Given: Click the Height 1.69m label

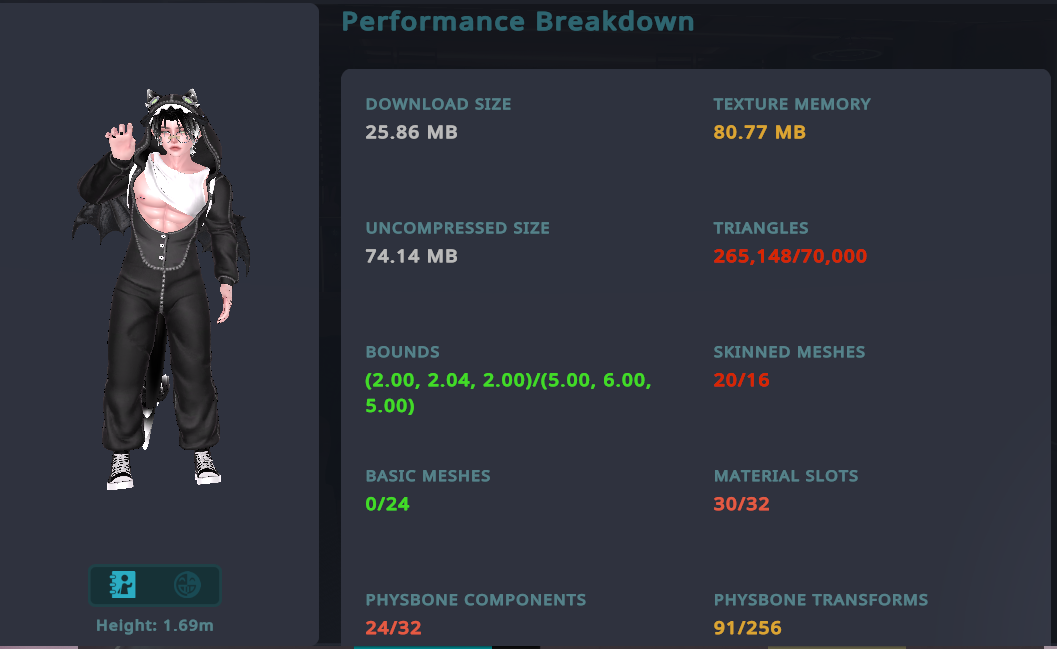Looking at the screenshot, I should click(155, 627).
